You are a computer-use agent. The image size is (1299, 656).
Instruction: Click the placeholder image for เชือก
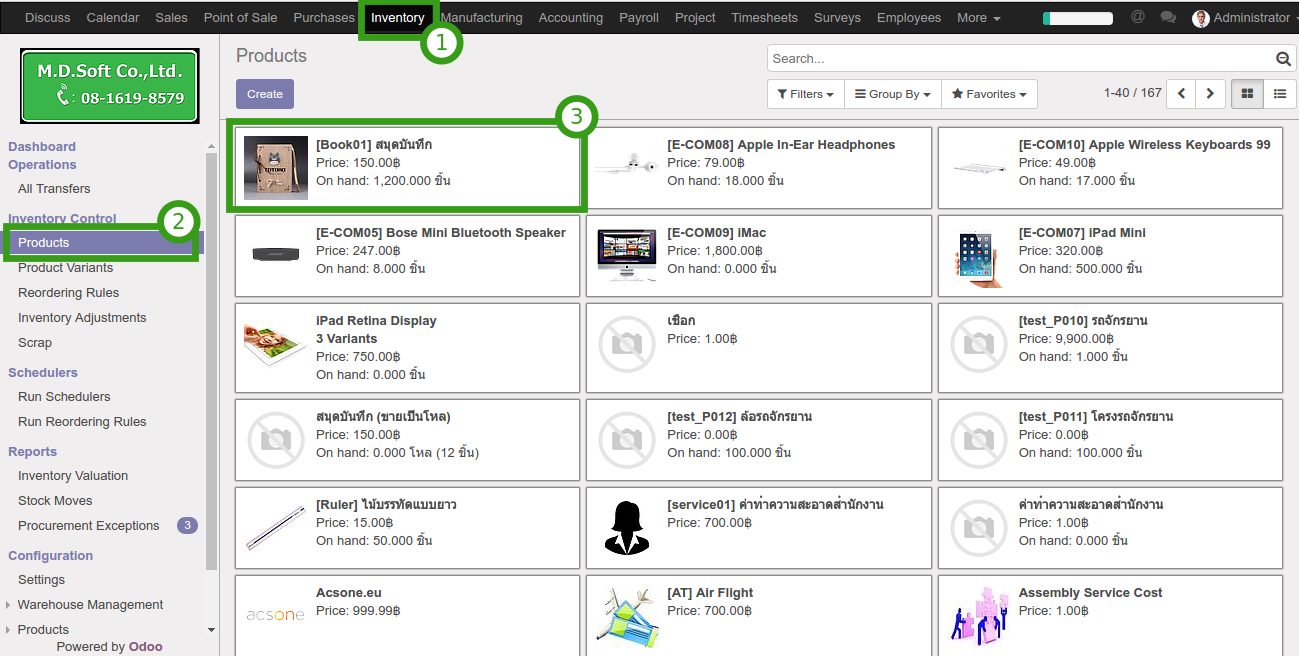627,344
